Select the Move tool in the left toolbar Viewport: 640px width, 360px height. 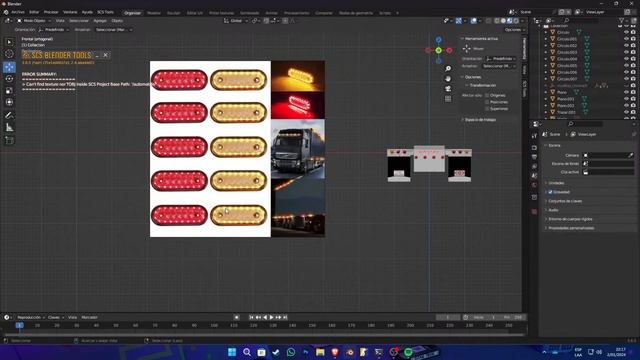[x=9, y=67]
